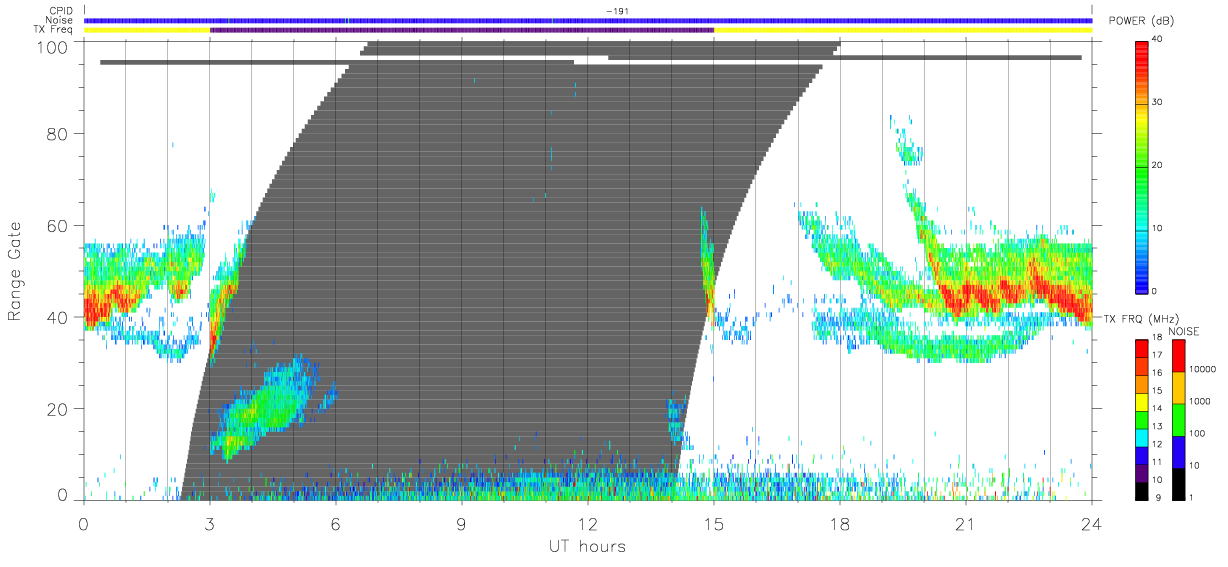Click the 6 tick on UT hours axis

point(336,523)
